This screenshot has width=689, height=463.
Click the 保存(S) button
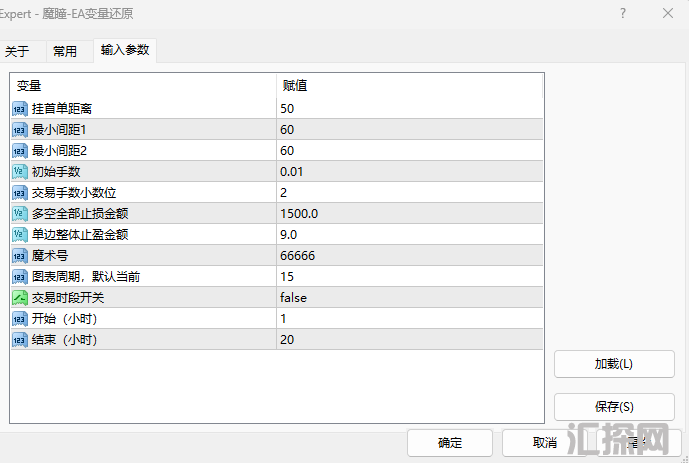point(614,407)
